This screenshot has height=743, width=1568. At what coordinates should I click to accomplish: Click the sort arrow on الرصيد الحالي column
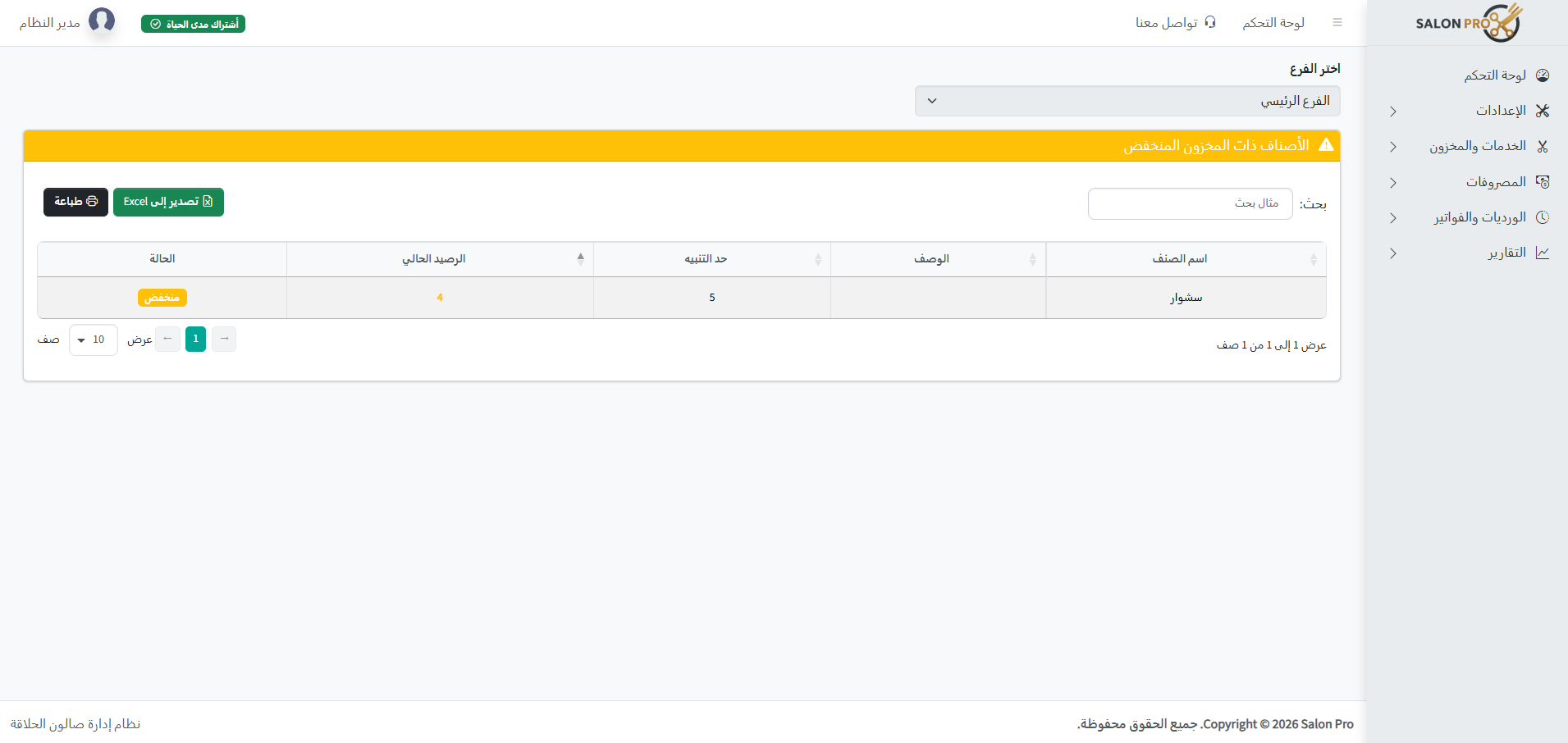tap(581, 258)
